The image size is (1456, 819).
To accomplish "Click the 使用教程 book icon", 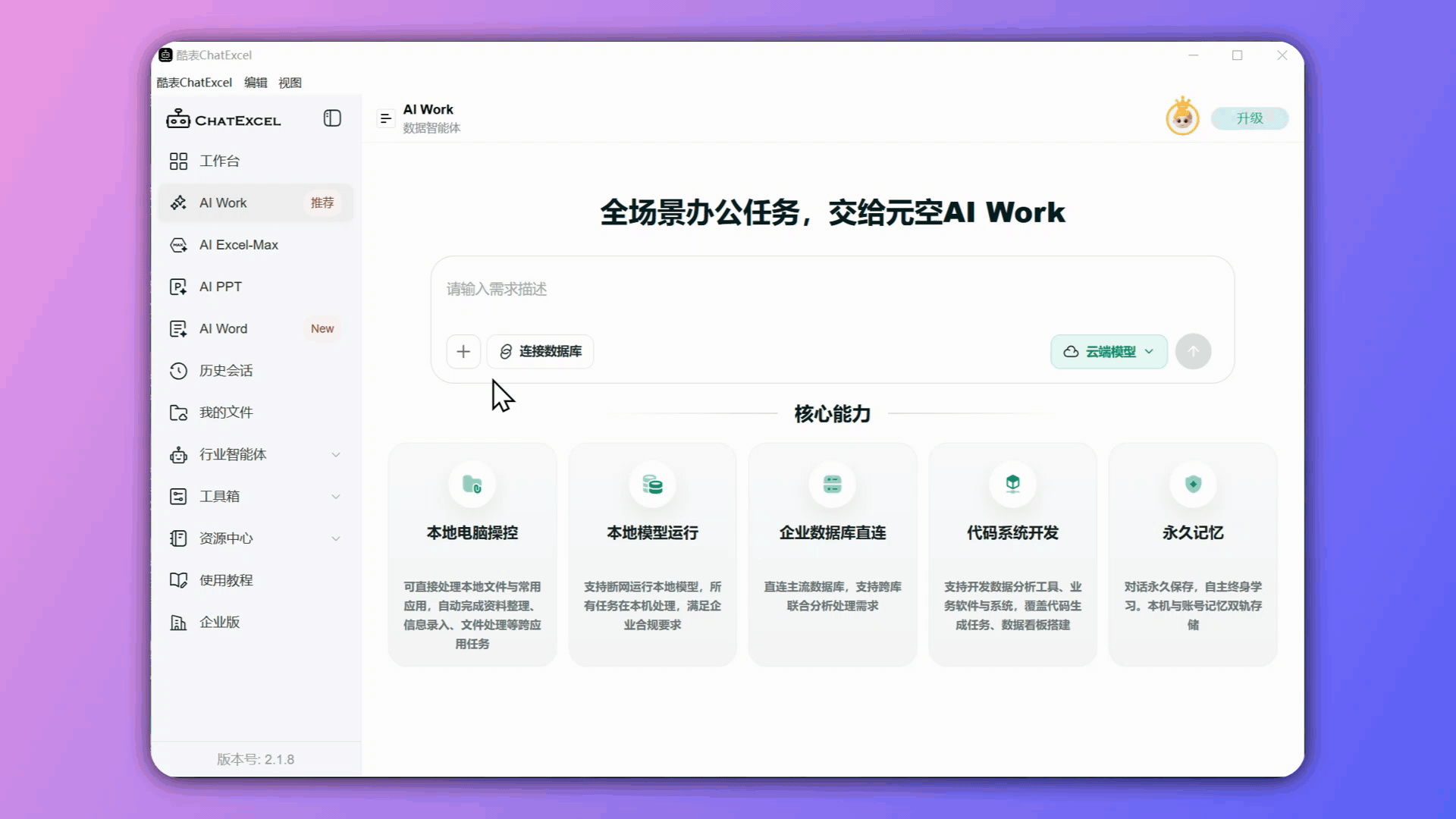I will click(178, 580).
